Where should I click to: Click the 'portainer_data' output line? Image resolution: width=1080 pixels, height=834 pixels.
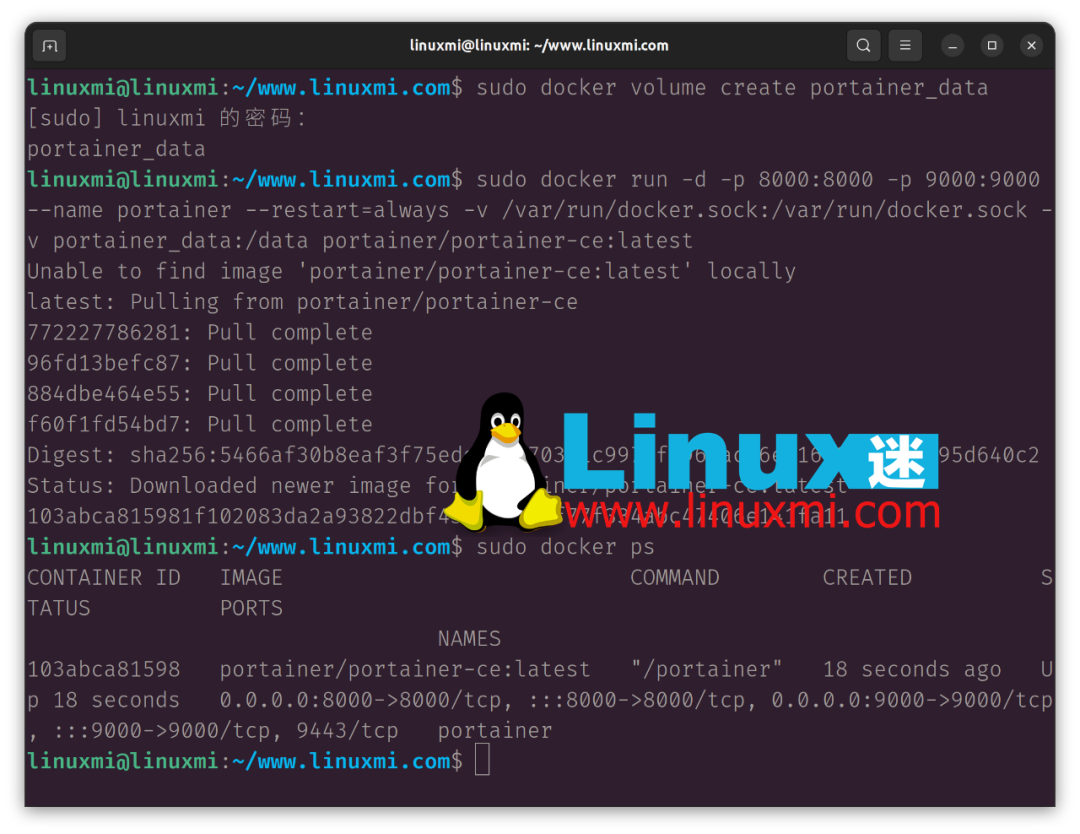point(116,149)
